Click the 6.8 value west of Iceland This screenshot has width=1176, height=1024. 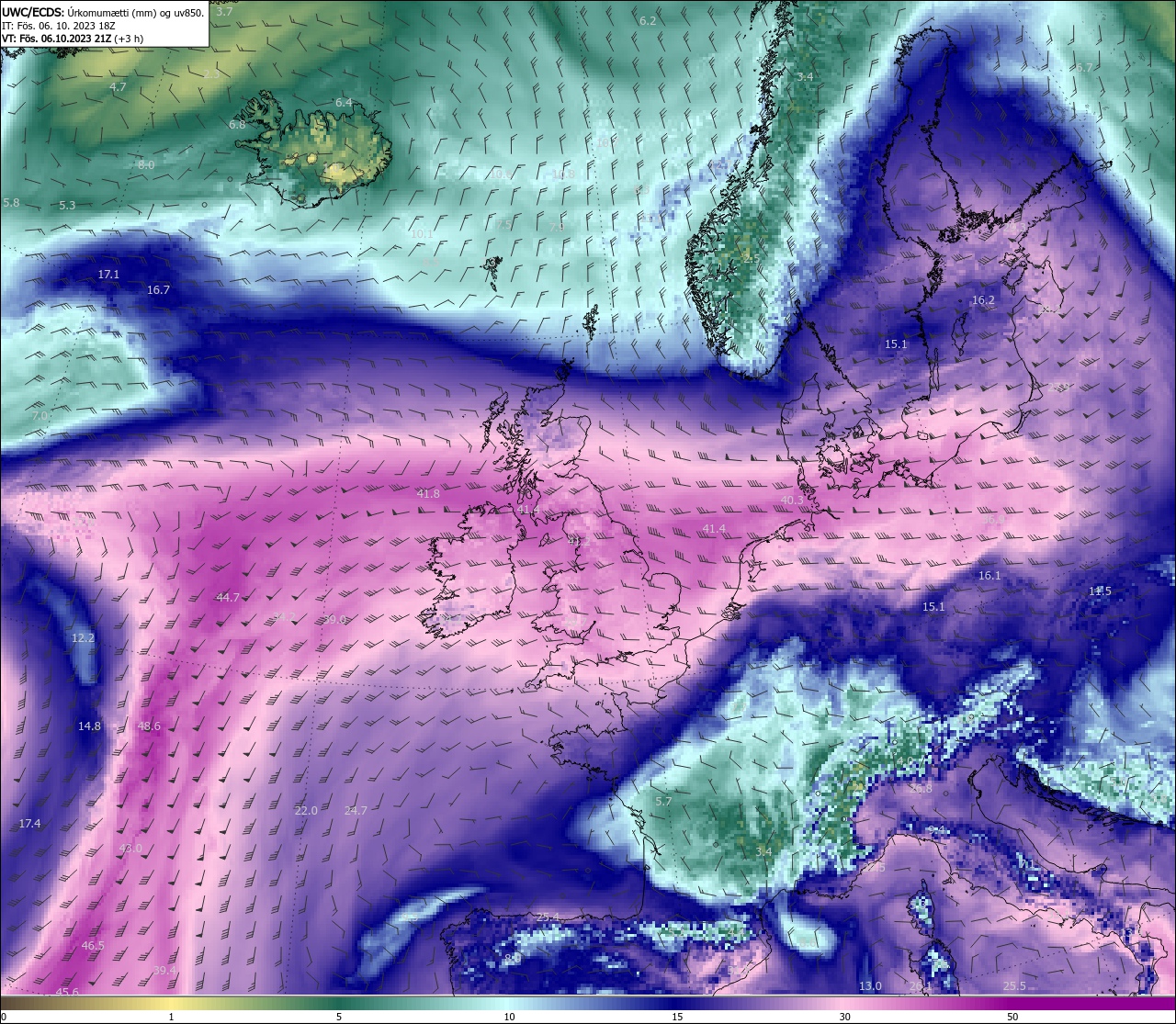point(237,124)
